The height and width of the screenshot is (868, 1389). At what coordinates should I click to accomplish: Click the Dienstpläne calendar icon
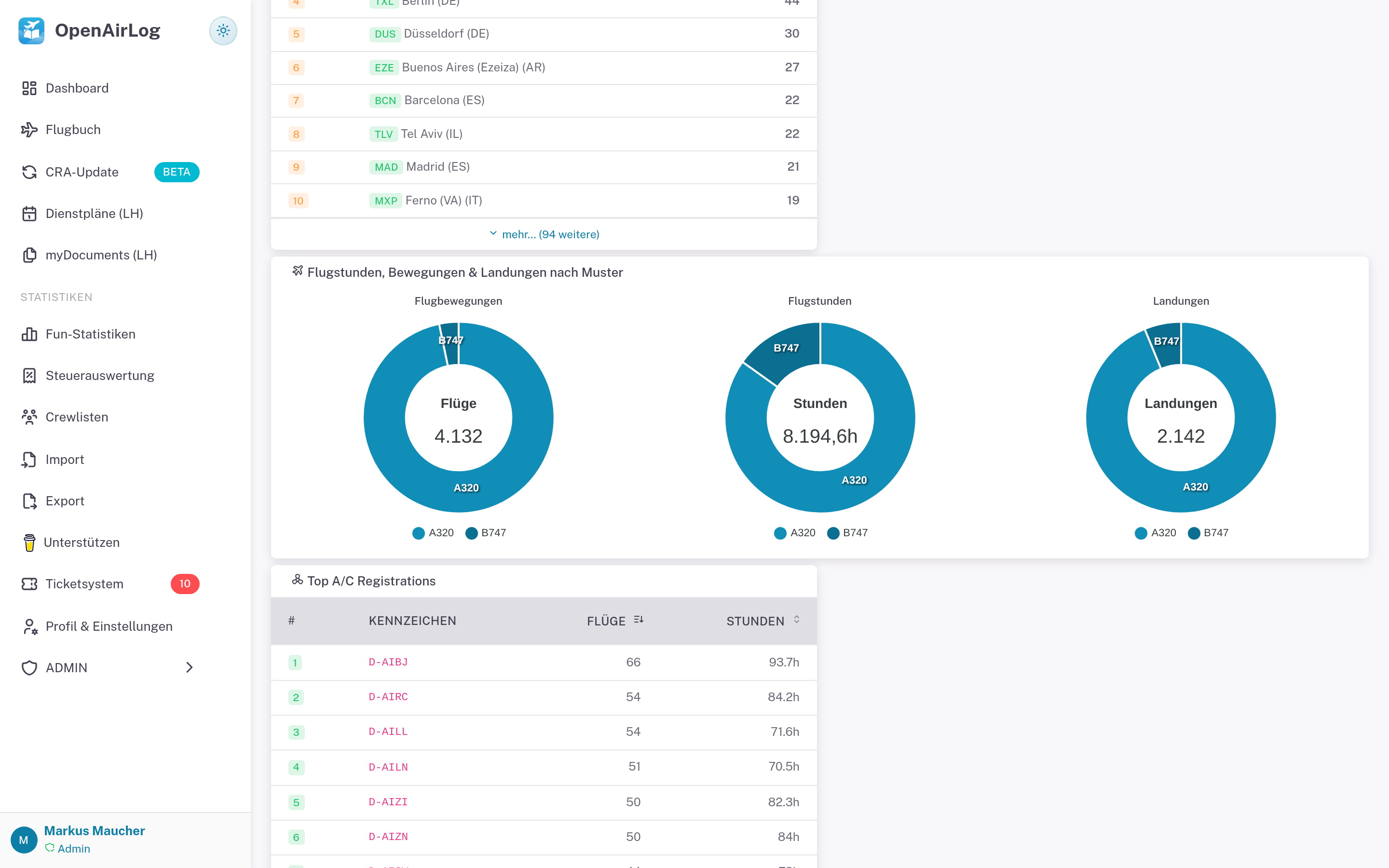tap(29, 214)
